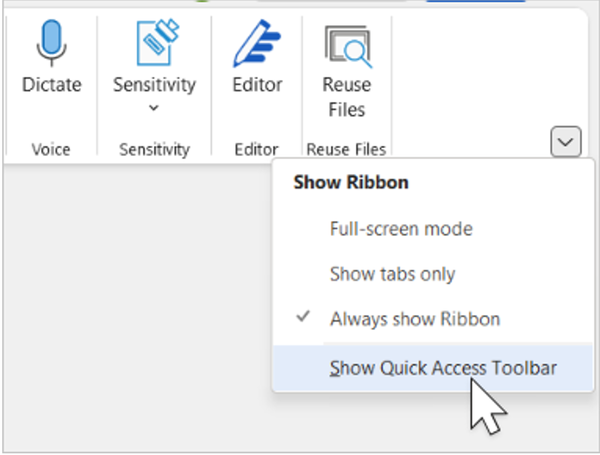Select Always show Ribbon option
600x455 pixels.
415,320
